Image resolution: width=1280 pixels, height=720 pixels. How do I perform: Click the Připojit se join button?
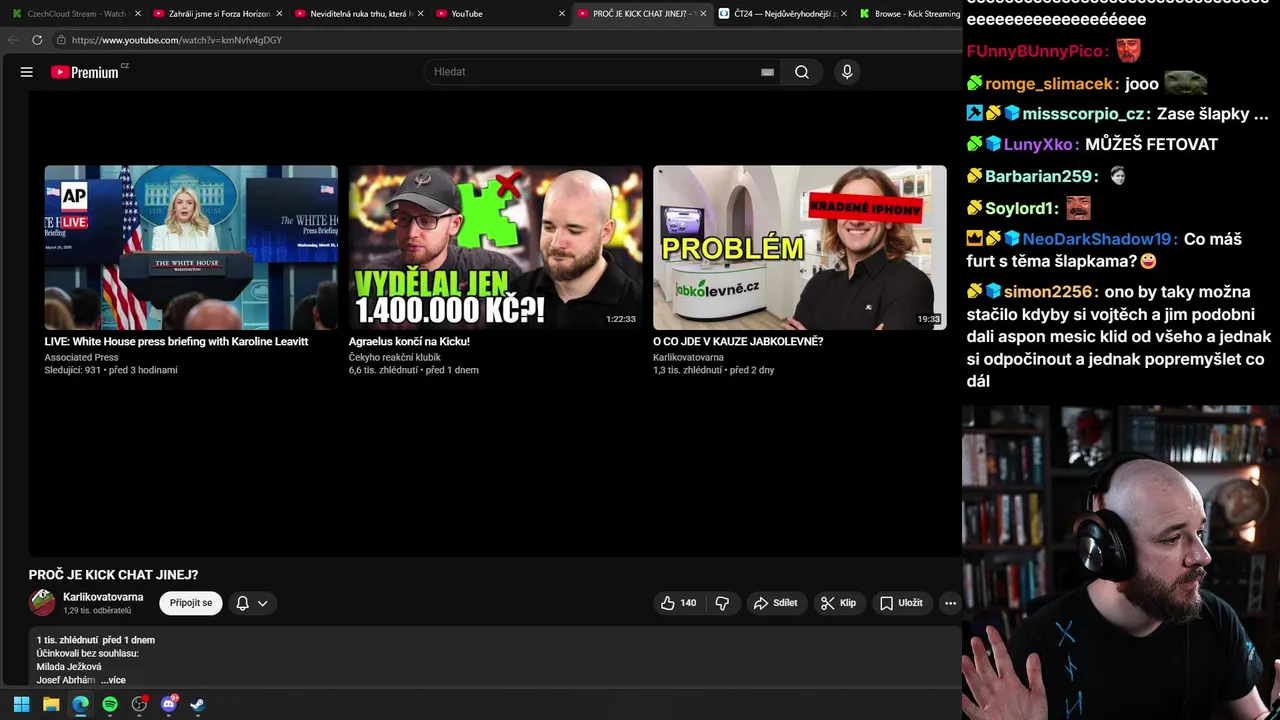(x=191, y=603)
